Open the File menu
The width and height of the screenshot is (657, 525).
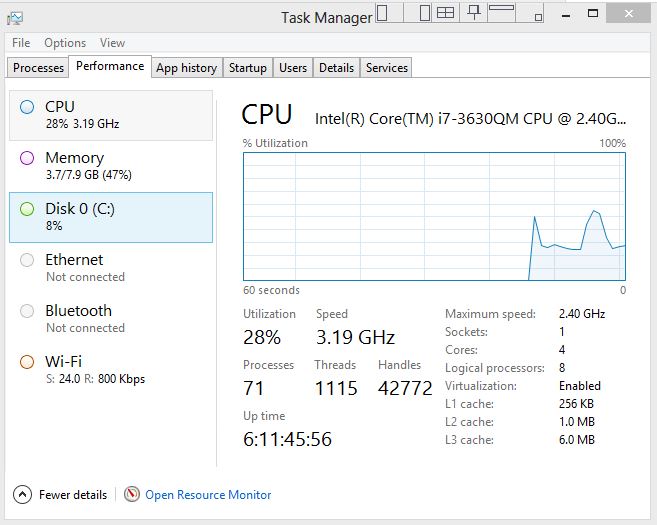click(21, 43)
